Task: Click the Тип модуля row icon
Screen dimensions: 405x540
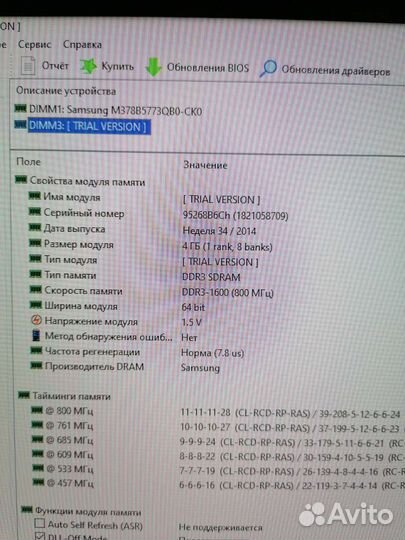Action: click(x=35, y=258)
